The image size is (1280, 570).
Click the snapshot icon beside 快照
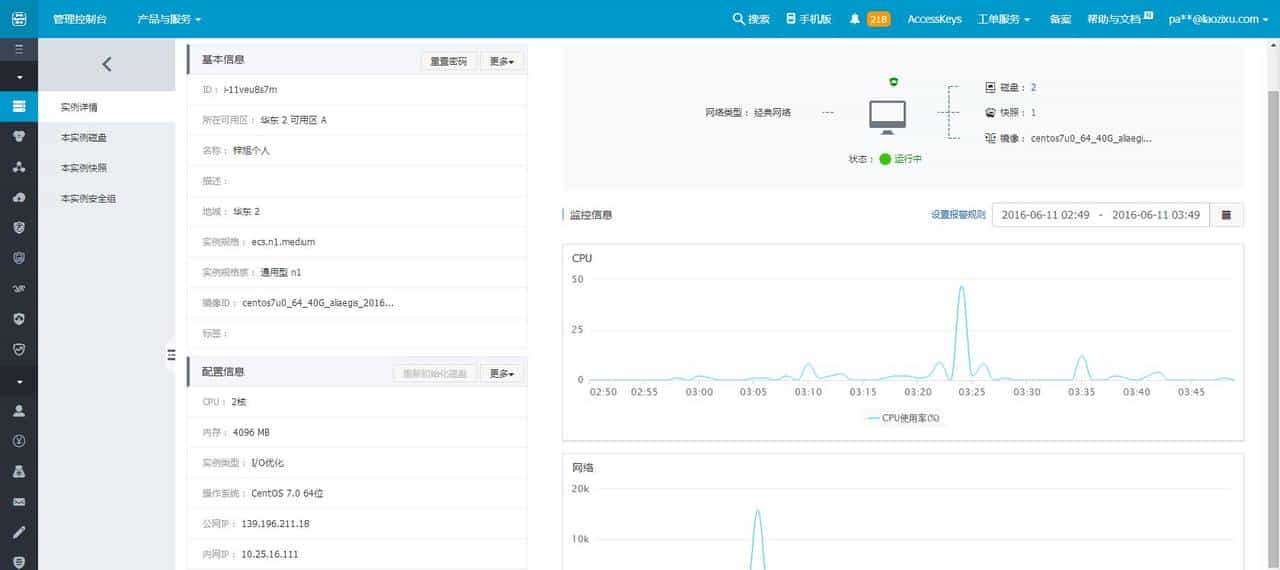coord(990,113)
